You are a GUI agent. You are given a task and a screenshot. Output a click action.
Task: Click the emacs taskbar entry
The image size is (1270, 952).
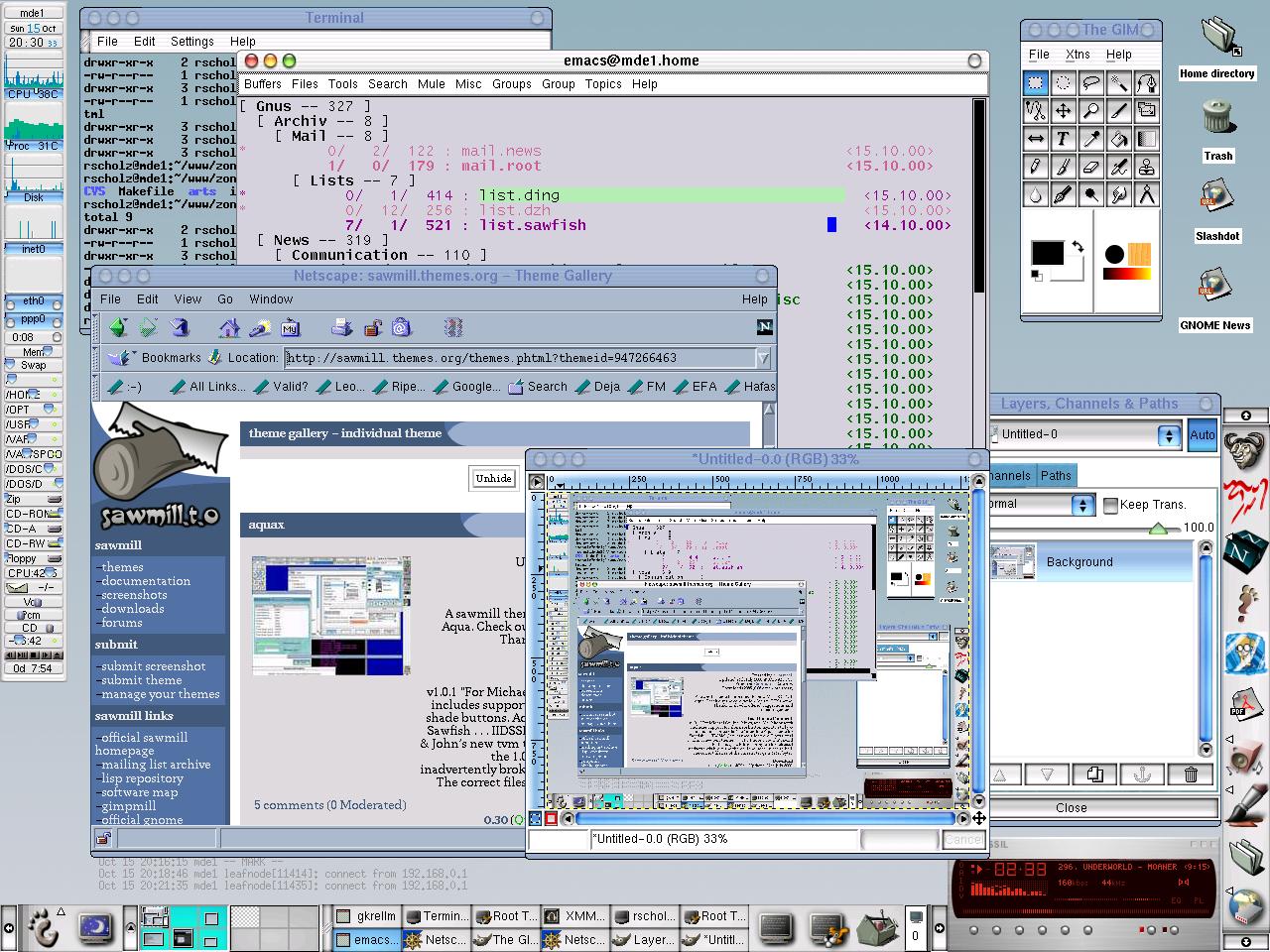[365, 939]
